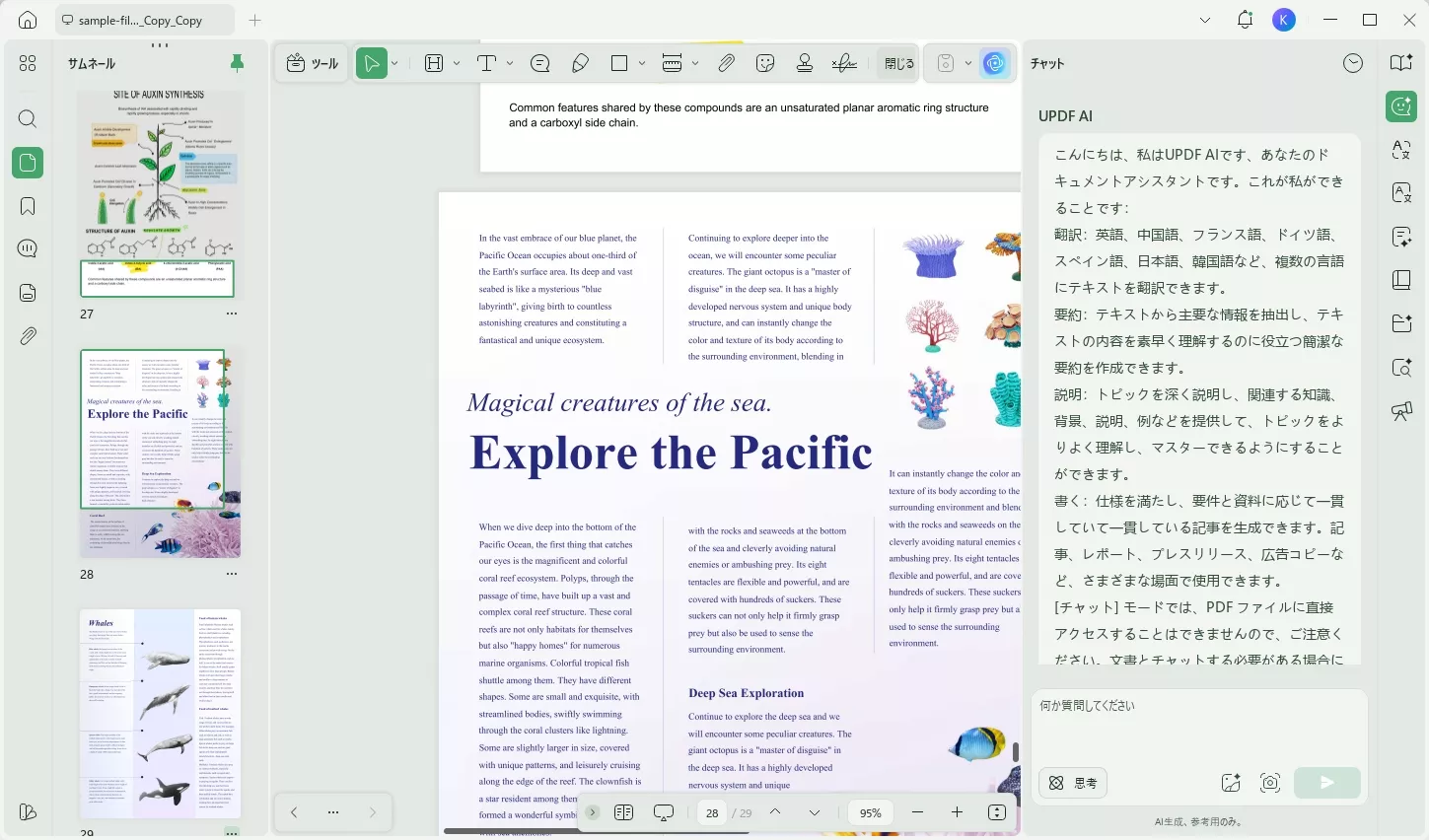Open the signature tool
Image resolution: width=1429 pixels, height=840 pixels.
[844, 63]
